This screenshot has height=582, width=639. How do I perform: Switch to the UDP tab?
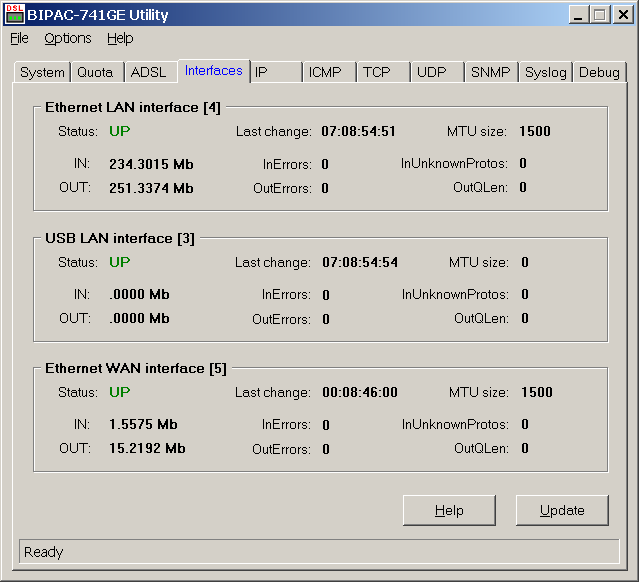tap(437, 72)
